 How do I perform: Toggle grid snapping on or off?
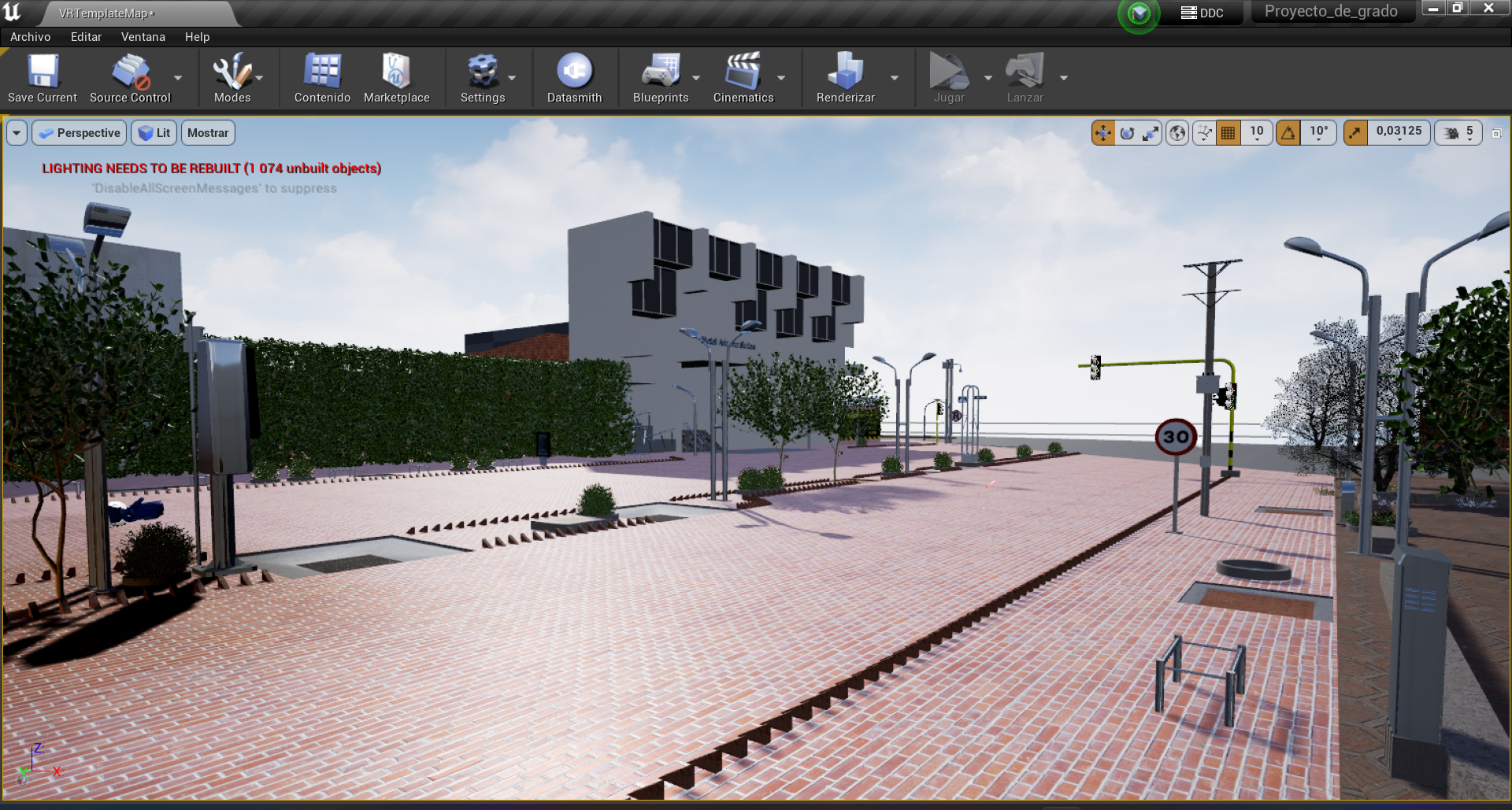1228,133
